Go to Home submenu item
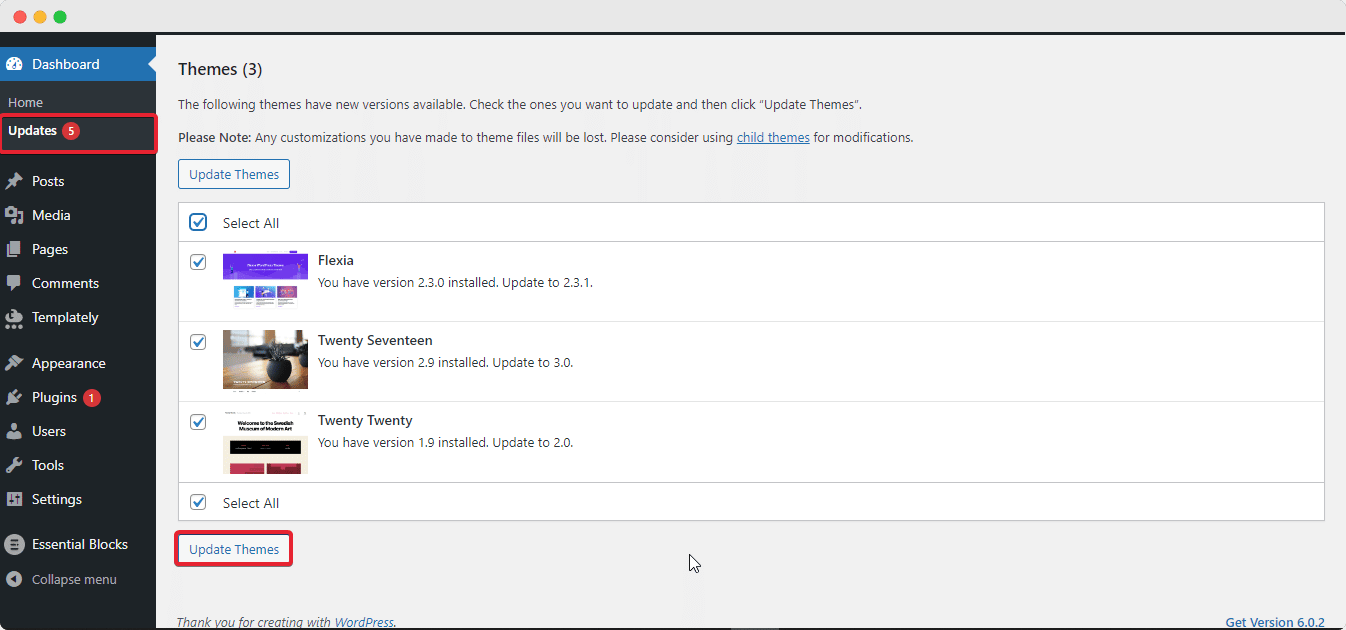1346x630 pixels. pyautogui.click(x=26, y=102)
